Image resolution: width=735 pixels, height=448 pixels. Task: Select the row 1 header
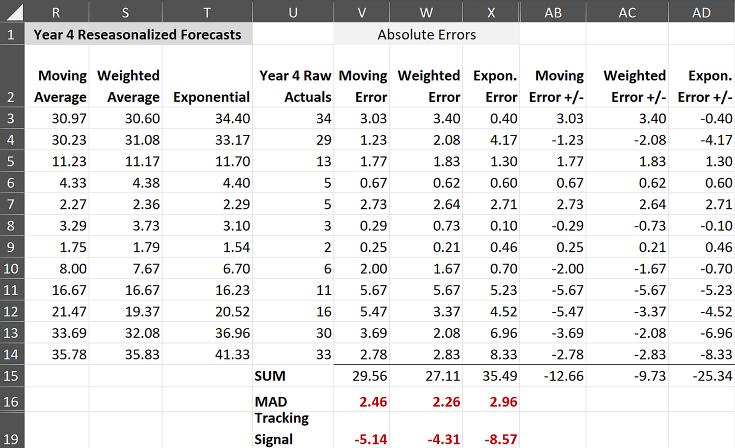pos(11,34)
